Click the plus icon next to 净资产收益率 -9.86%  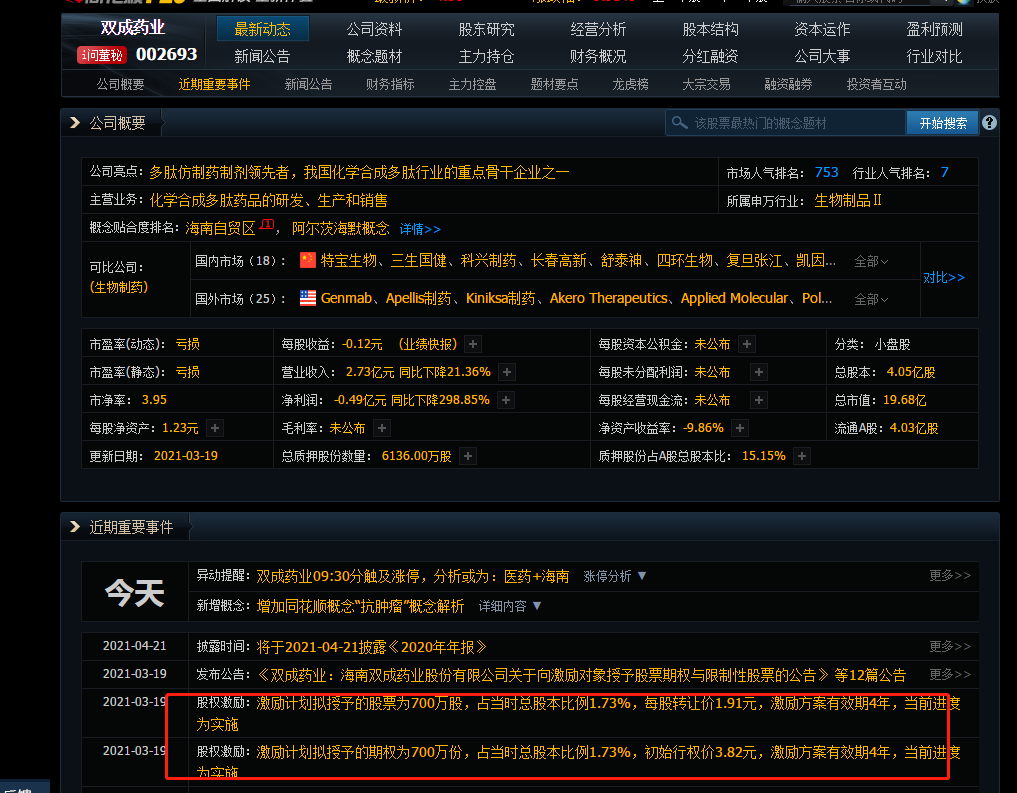point(739,428)
